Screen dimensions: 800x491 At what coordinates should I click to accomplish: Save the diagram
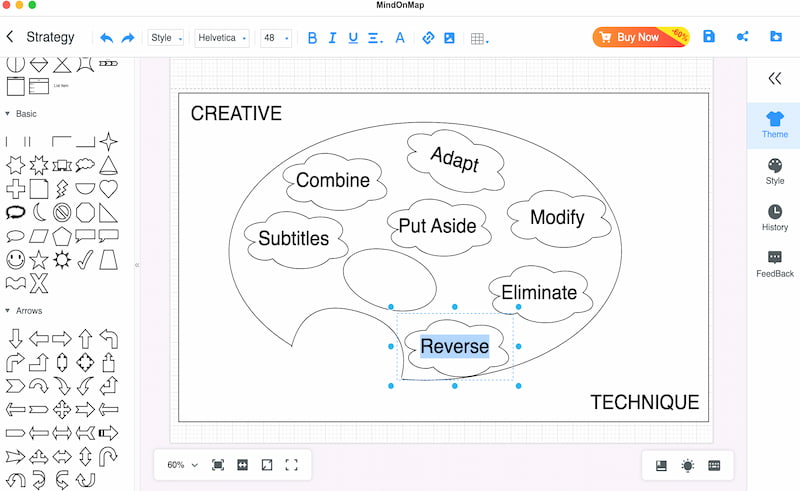tap(709, 36)
